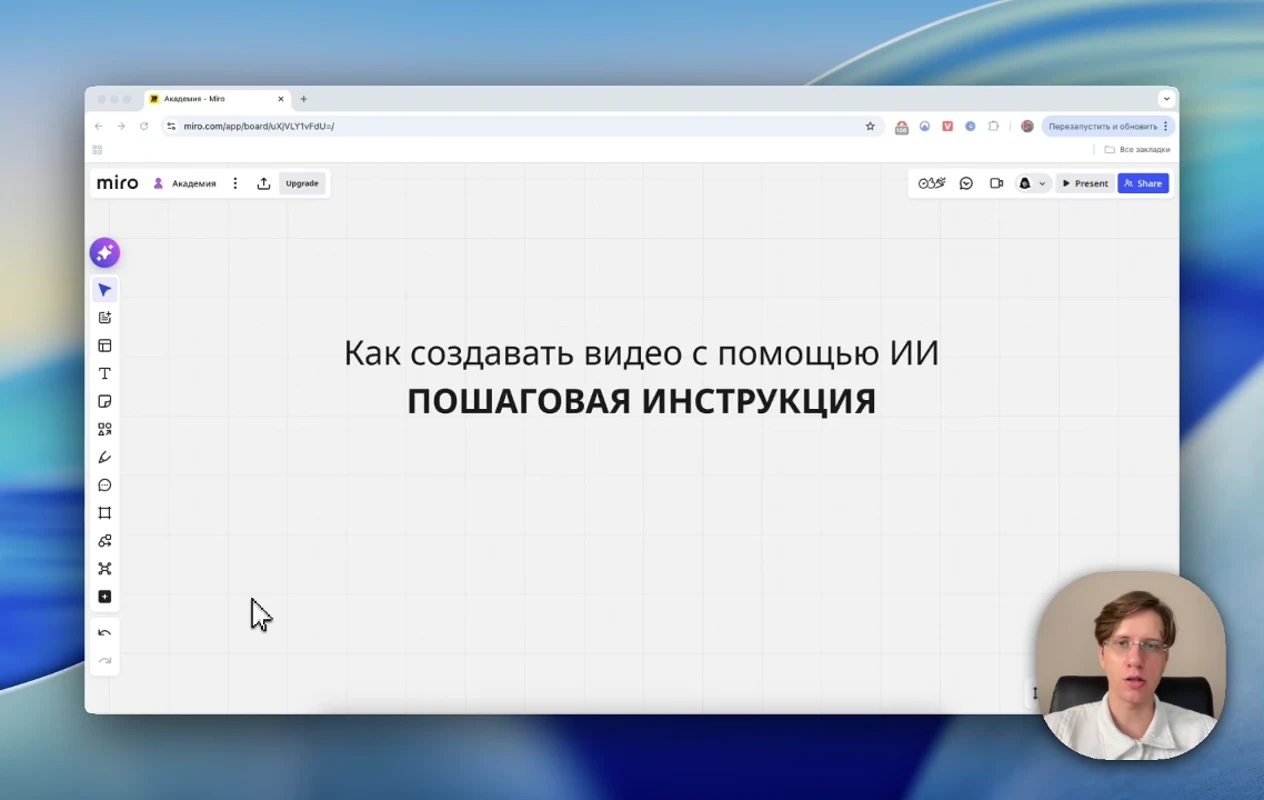This screenshot has width=1264, height=800.
Task: Select the Text tool
Action: pyautogui.click(x=105, y=374)
